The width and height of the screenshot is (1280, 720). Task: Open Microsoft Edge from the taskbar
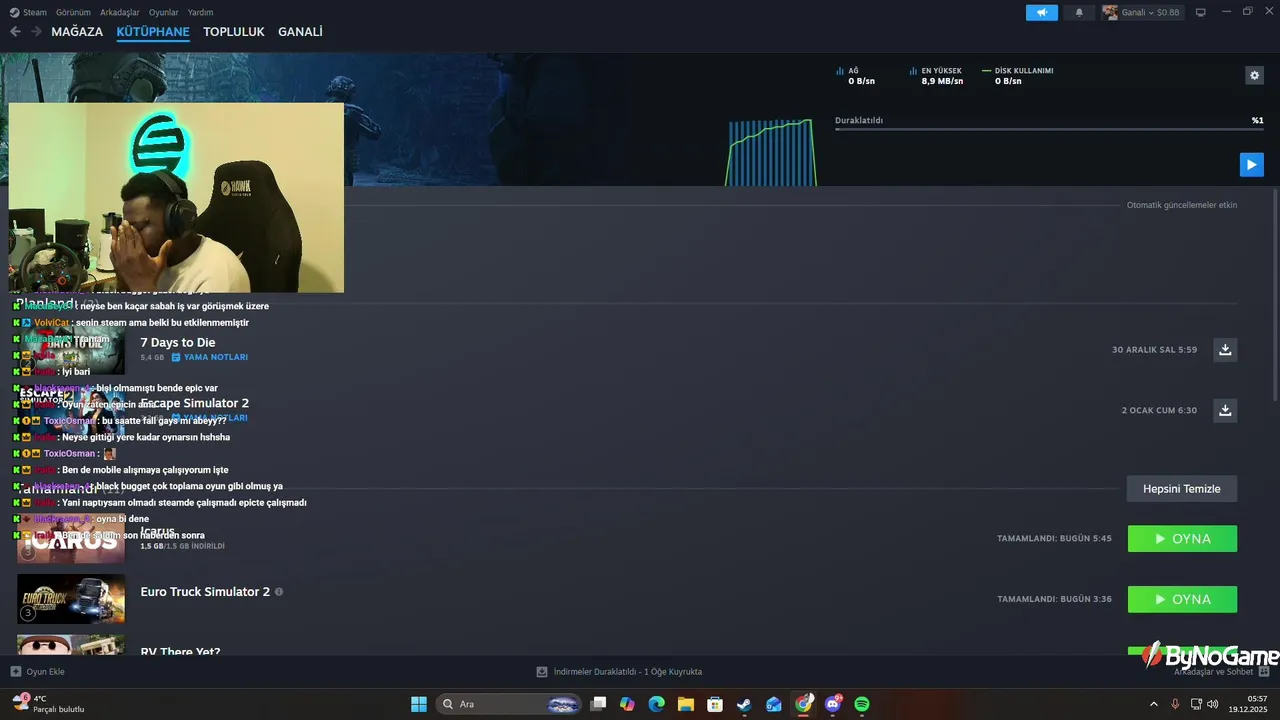click(x=656, y=704)
